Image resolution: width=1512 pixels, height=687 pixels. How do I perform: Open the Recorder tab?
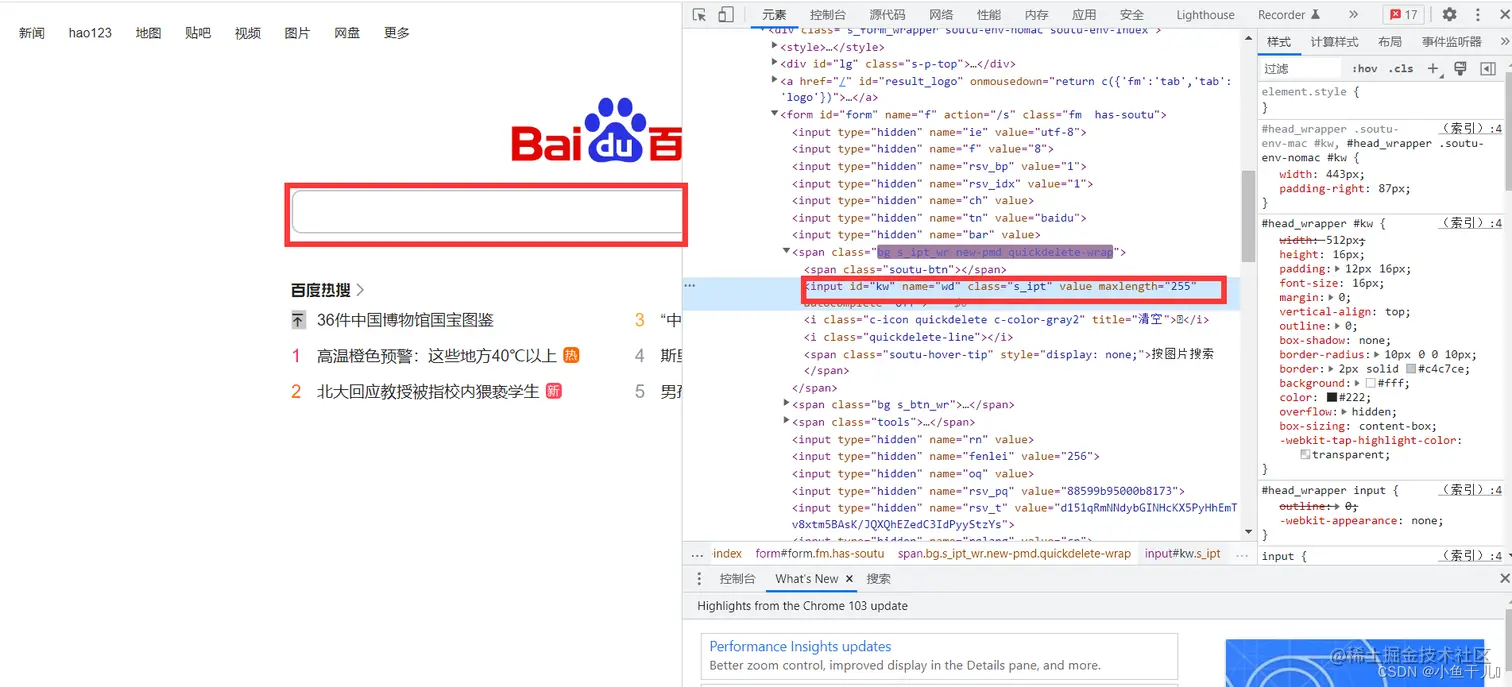click(x=1289, y=15)
